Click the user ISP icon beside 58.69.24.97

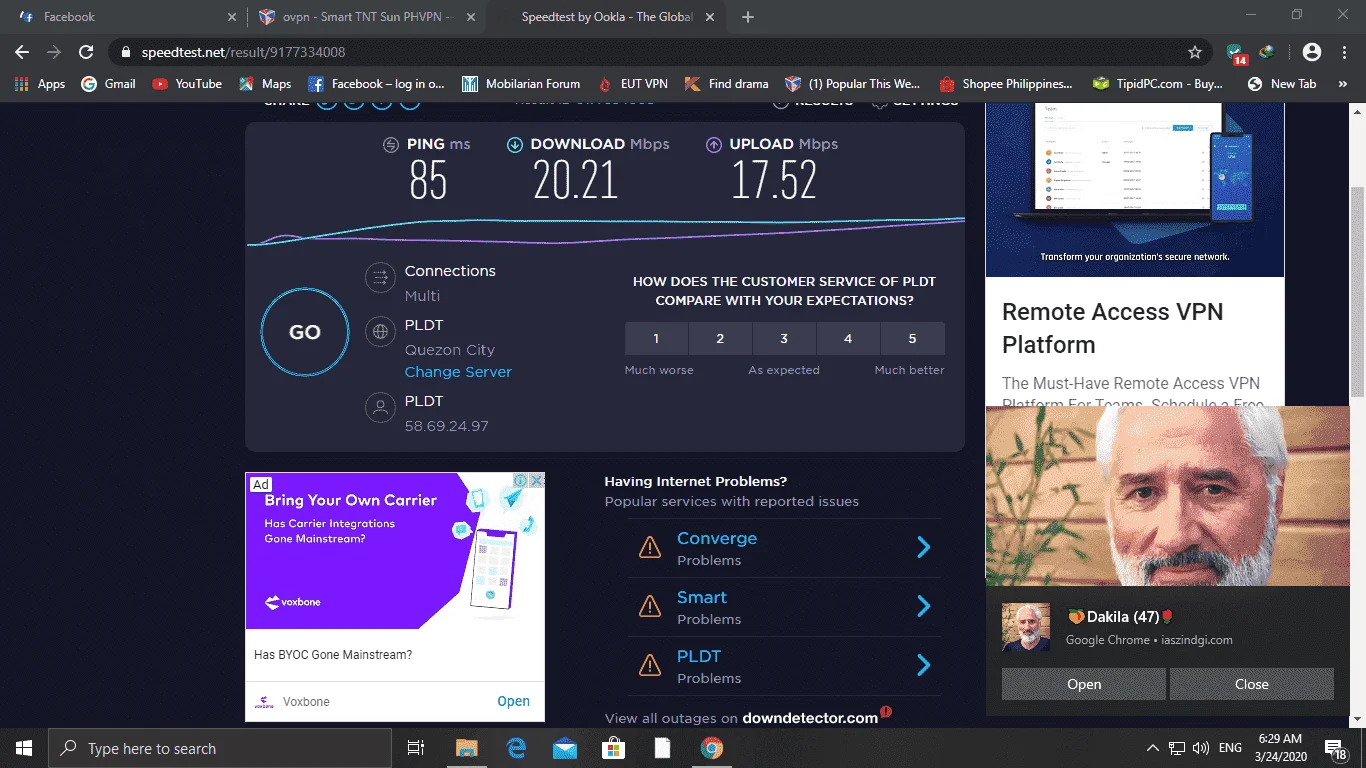[x=380, y=407]
